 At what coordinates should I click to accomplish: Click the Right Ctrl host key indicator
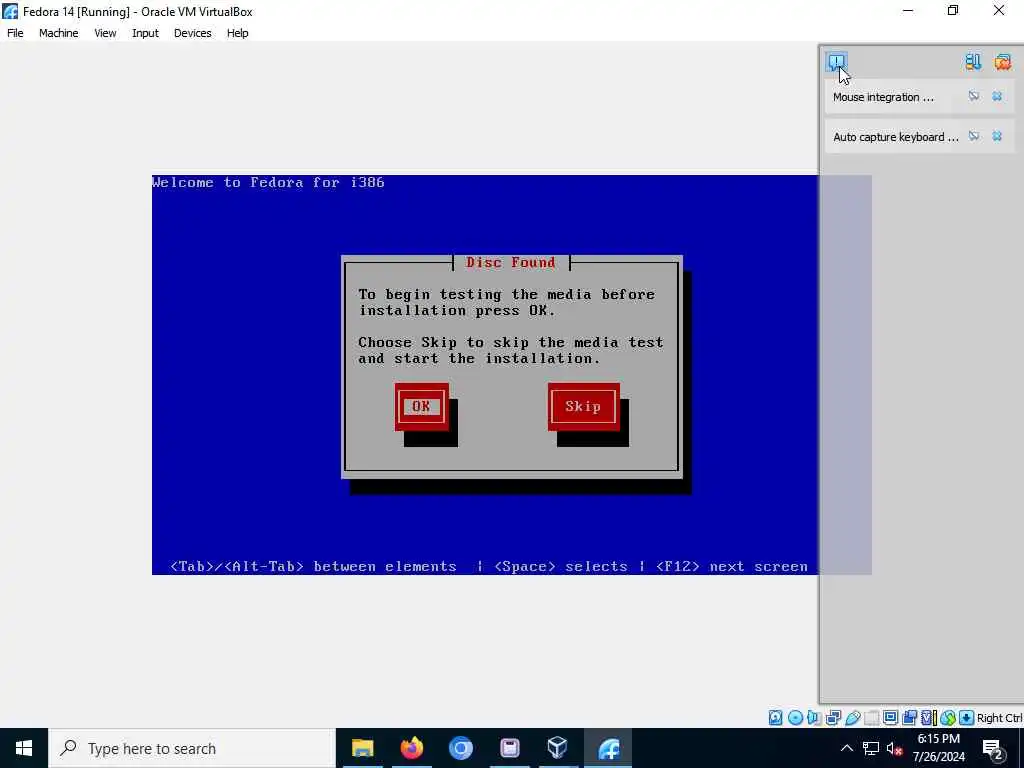(999, 718)
